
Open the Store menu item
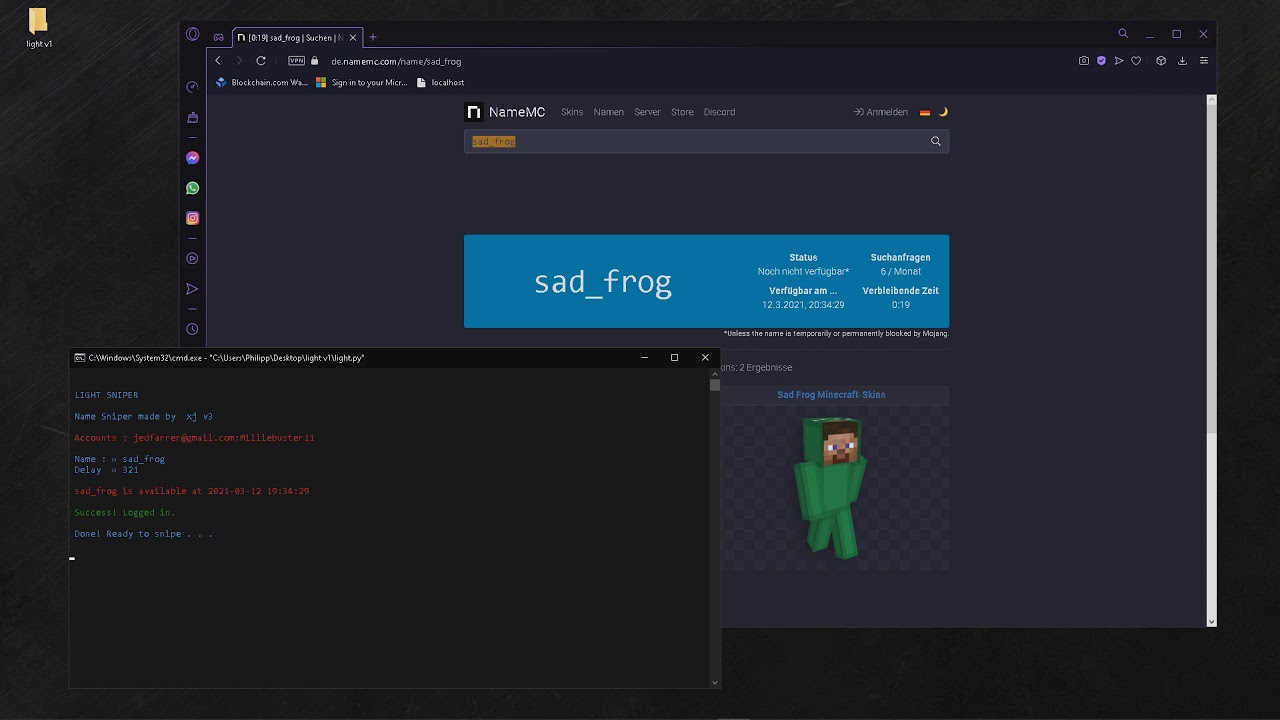[682, 112]
